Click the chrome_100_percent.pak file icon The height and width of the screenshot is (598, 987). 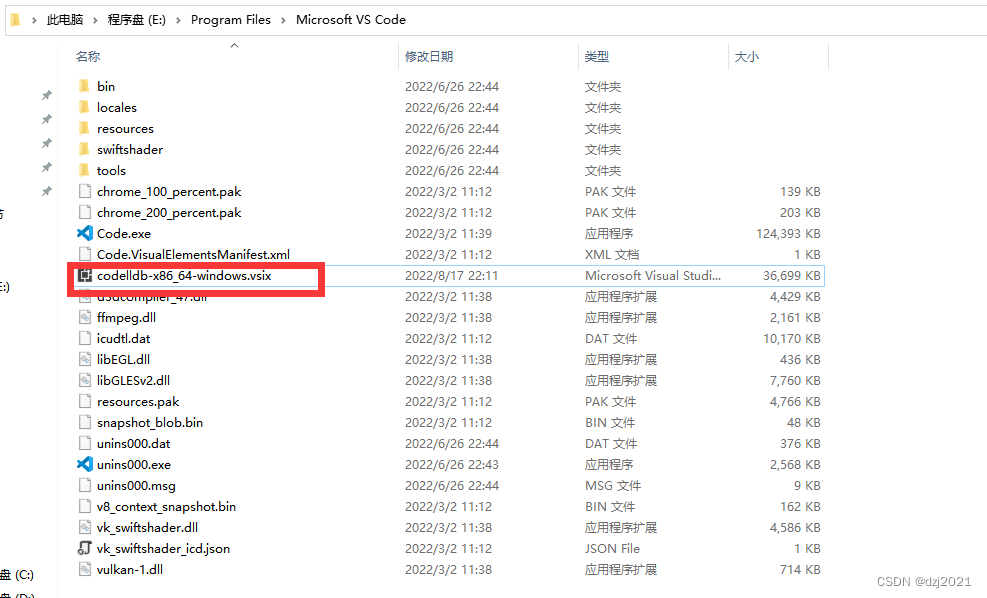pos(85,191)
